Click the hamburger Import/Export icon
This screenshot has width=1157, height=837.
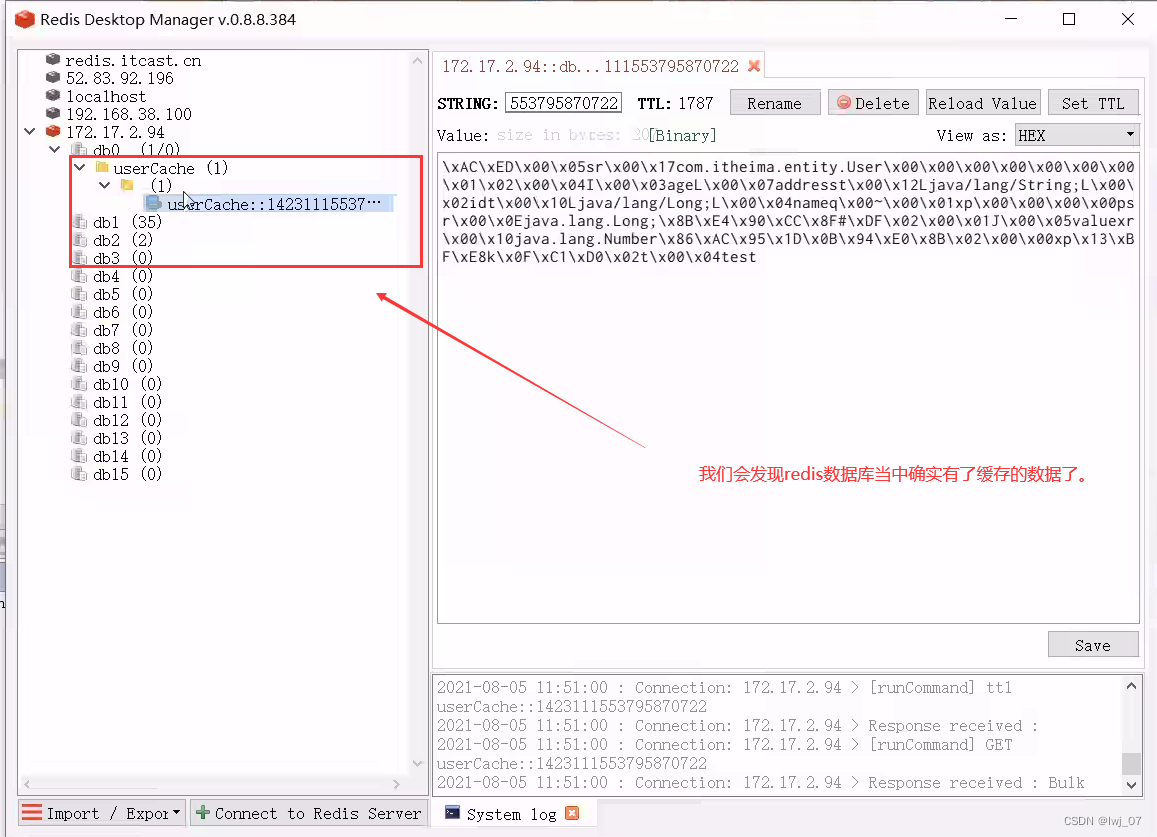click(32, 813)
